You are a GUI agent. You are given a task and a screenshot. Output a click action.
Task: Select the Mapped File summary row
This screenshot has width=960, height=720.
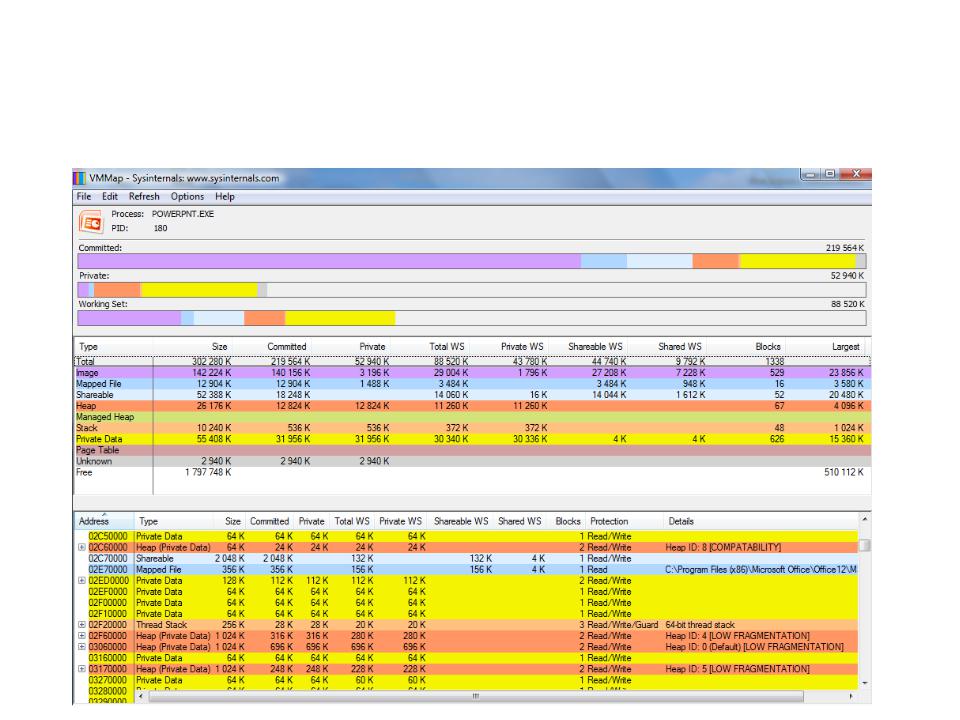[x=472, y=384]
